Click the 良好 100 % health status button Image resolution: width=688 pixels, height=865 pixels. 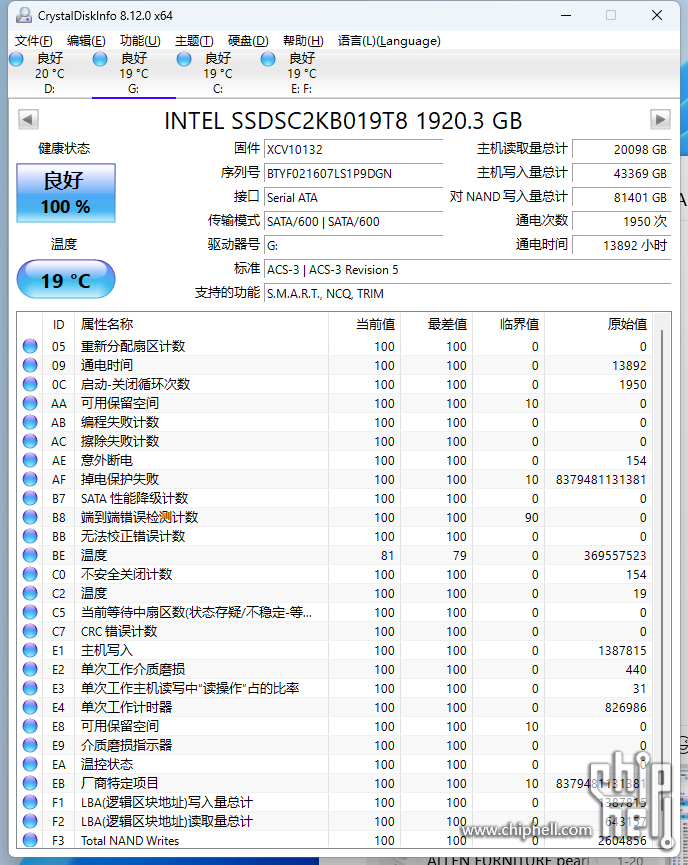tap(66, 193)
